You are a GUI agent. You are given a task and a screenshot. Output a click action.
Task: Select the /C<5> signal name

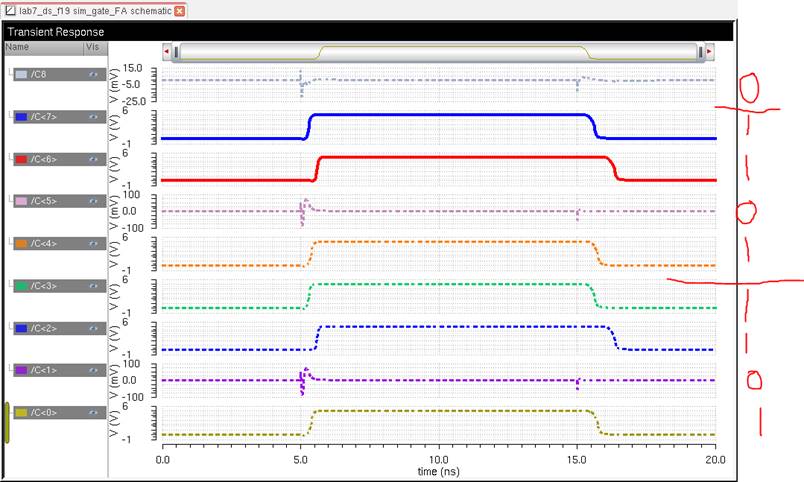coord(44,201)
